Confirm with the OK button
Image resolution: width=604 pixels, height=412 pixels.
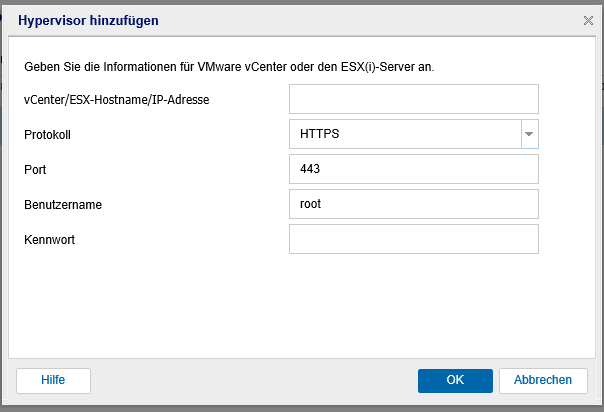click(455, 380)
